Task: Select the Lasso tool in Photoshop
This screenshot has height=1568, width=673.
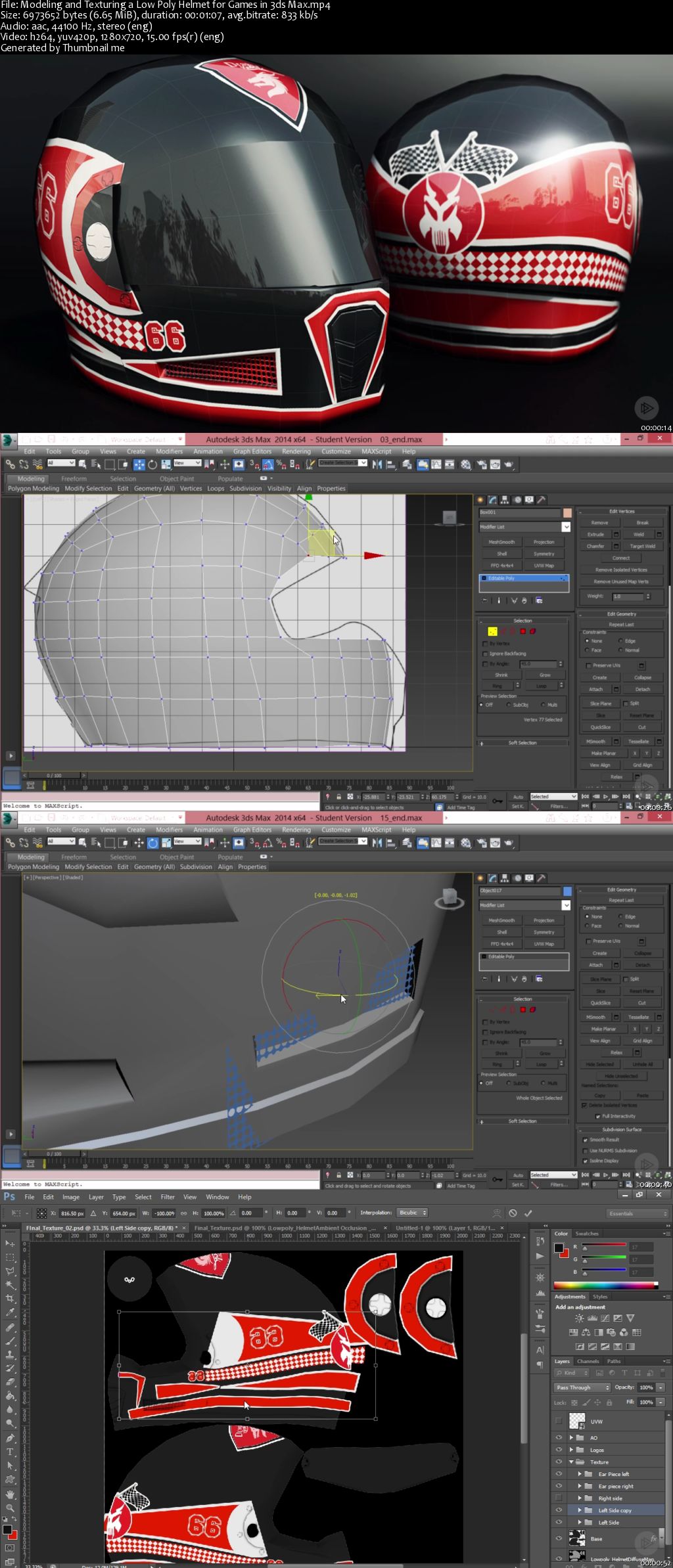Action: coord(10,1271)
